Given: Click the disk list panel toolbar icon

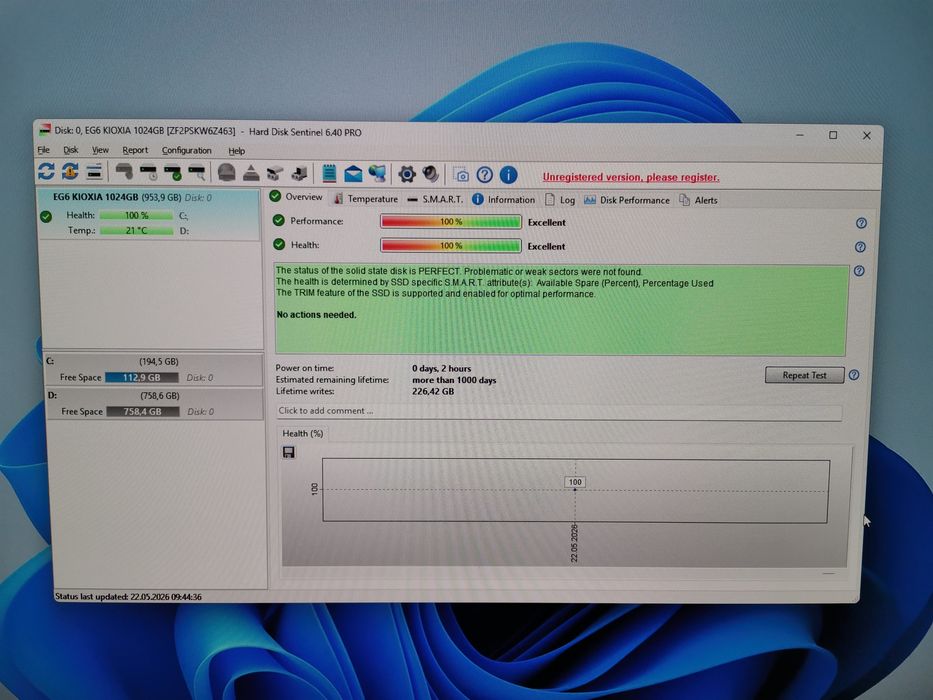Looking at the screenshot, I should 94,172.
